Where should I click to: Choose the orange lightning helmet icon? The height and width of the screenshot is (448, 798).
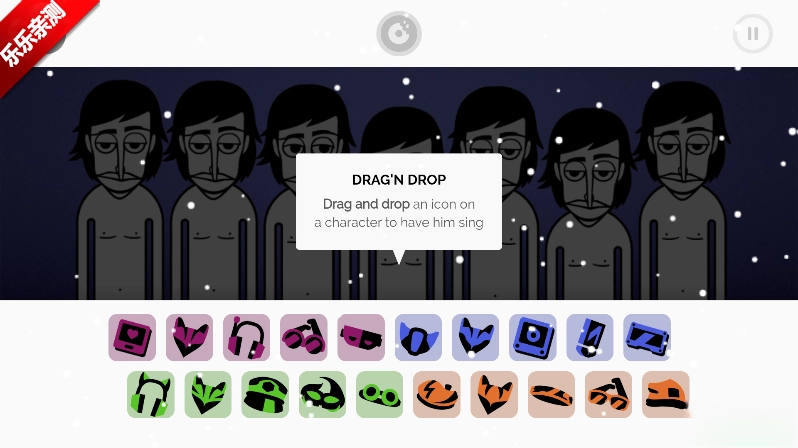pos(437,395)
